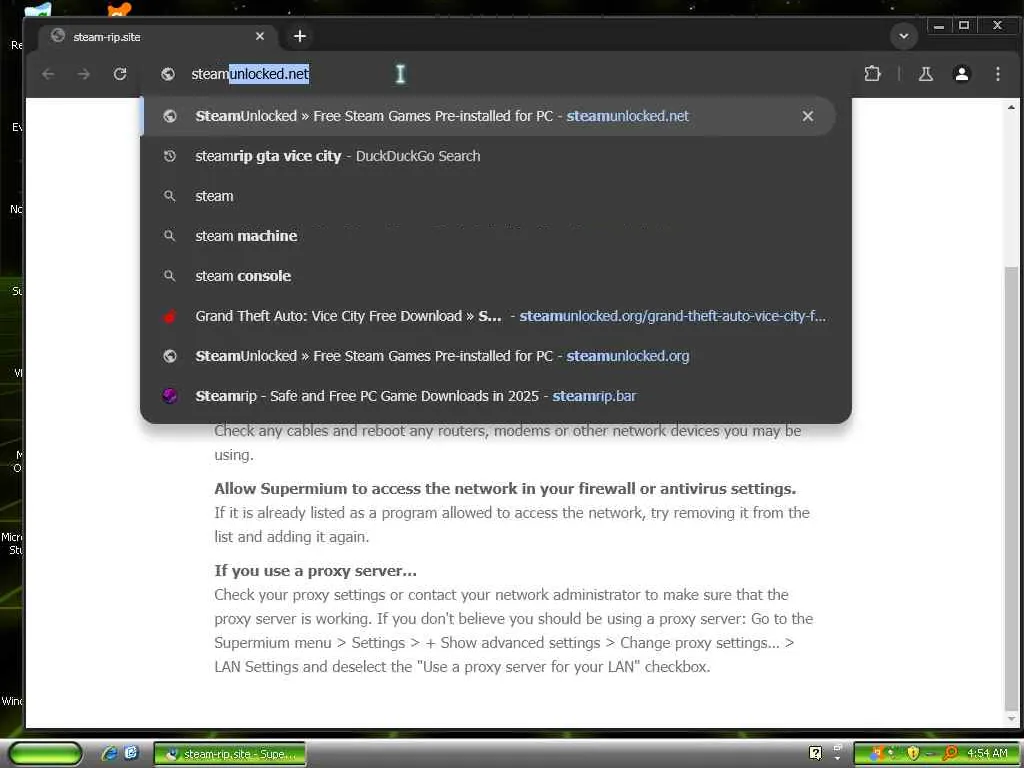Reload the current page

(120, 74)
